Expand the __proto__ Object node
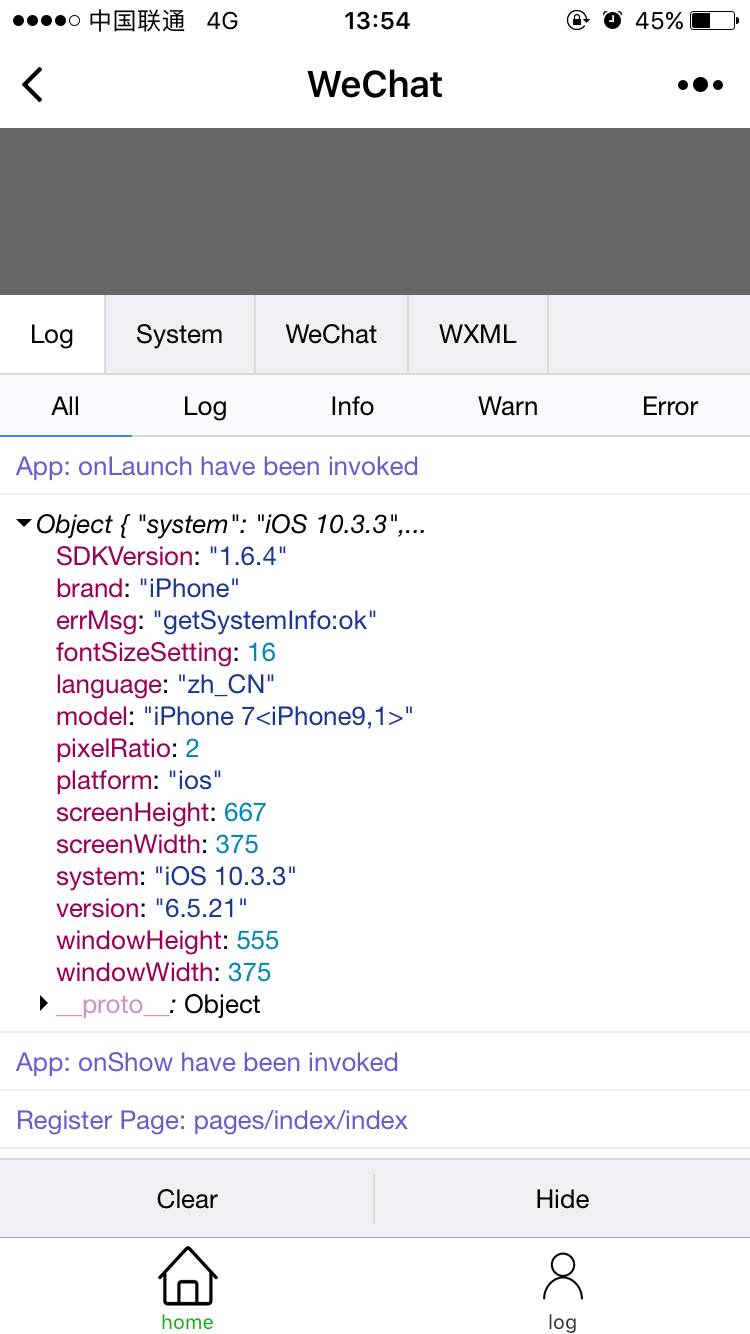The width and height of the screenshot is (750, 1334). click(x=44, y=1003)
